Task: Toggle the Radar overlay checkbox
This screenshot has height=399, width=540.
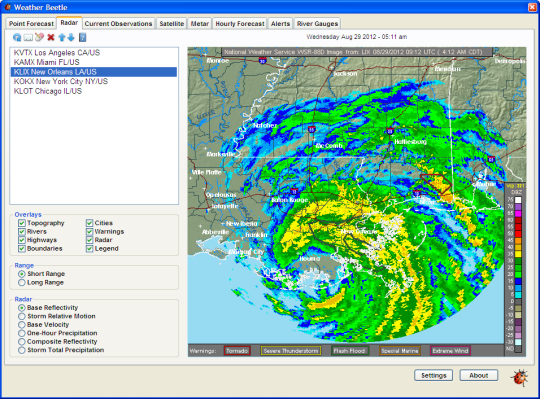Action: point(90,240)
